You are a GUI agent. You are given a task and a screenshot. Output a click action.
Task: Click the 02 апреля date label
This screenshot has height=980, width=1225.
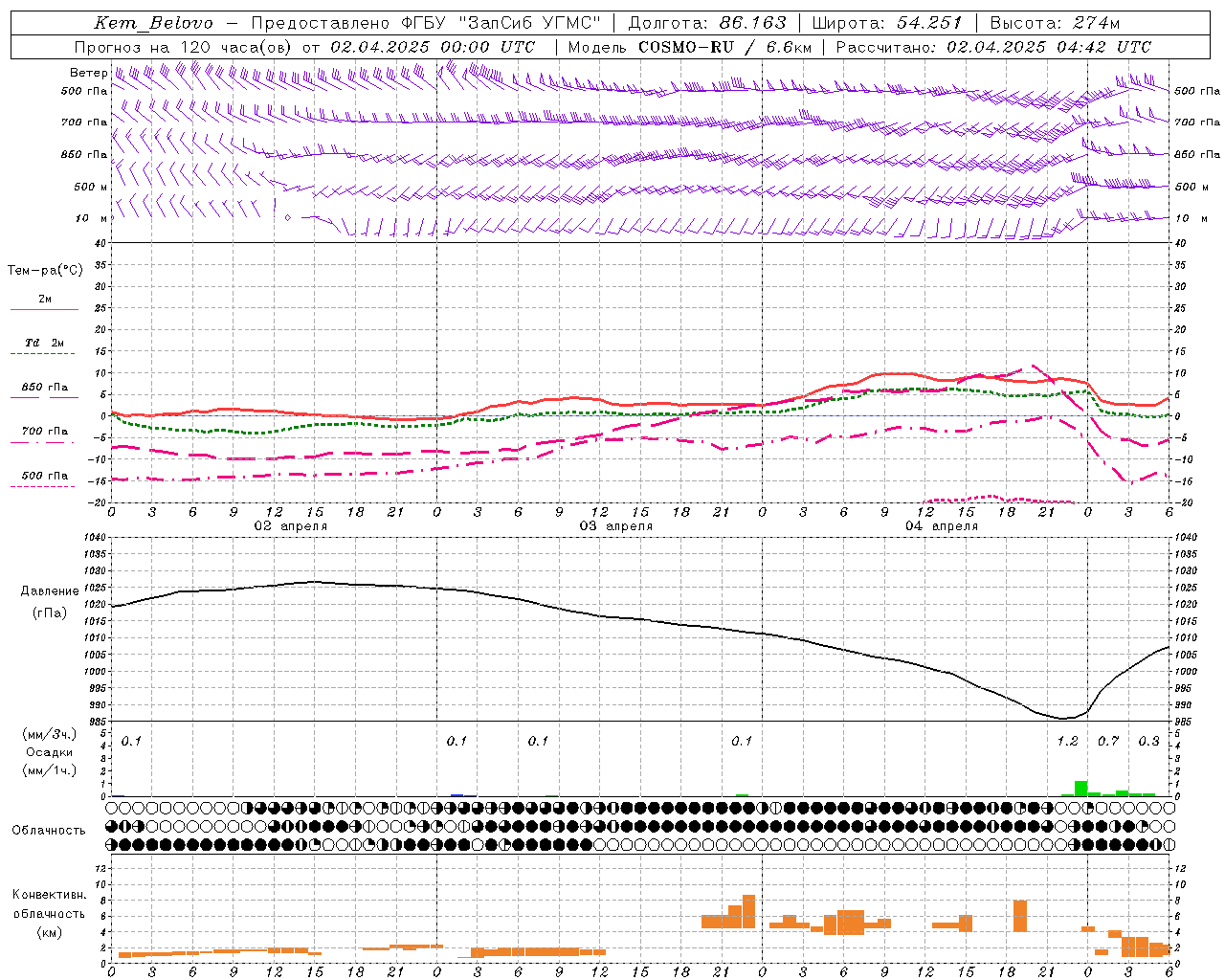pyautogui.click(x=290, y=526)
